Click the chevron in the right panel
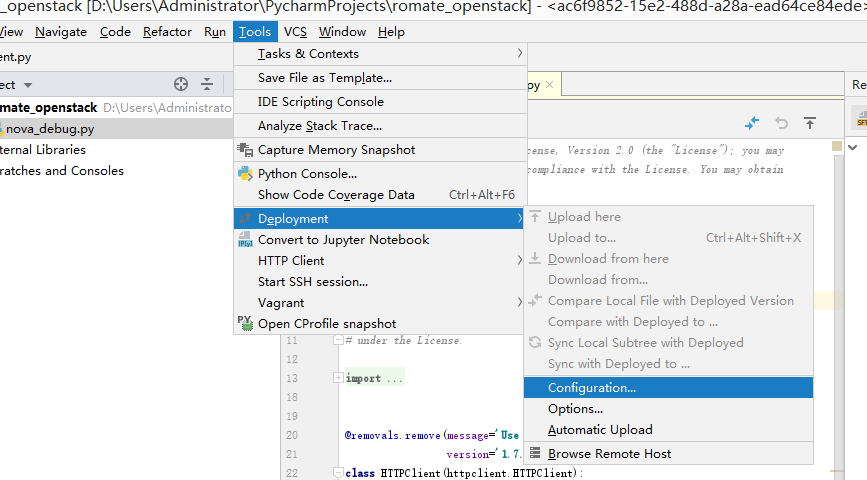This screenshot has width=867, height=480. tap(853, 148)
